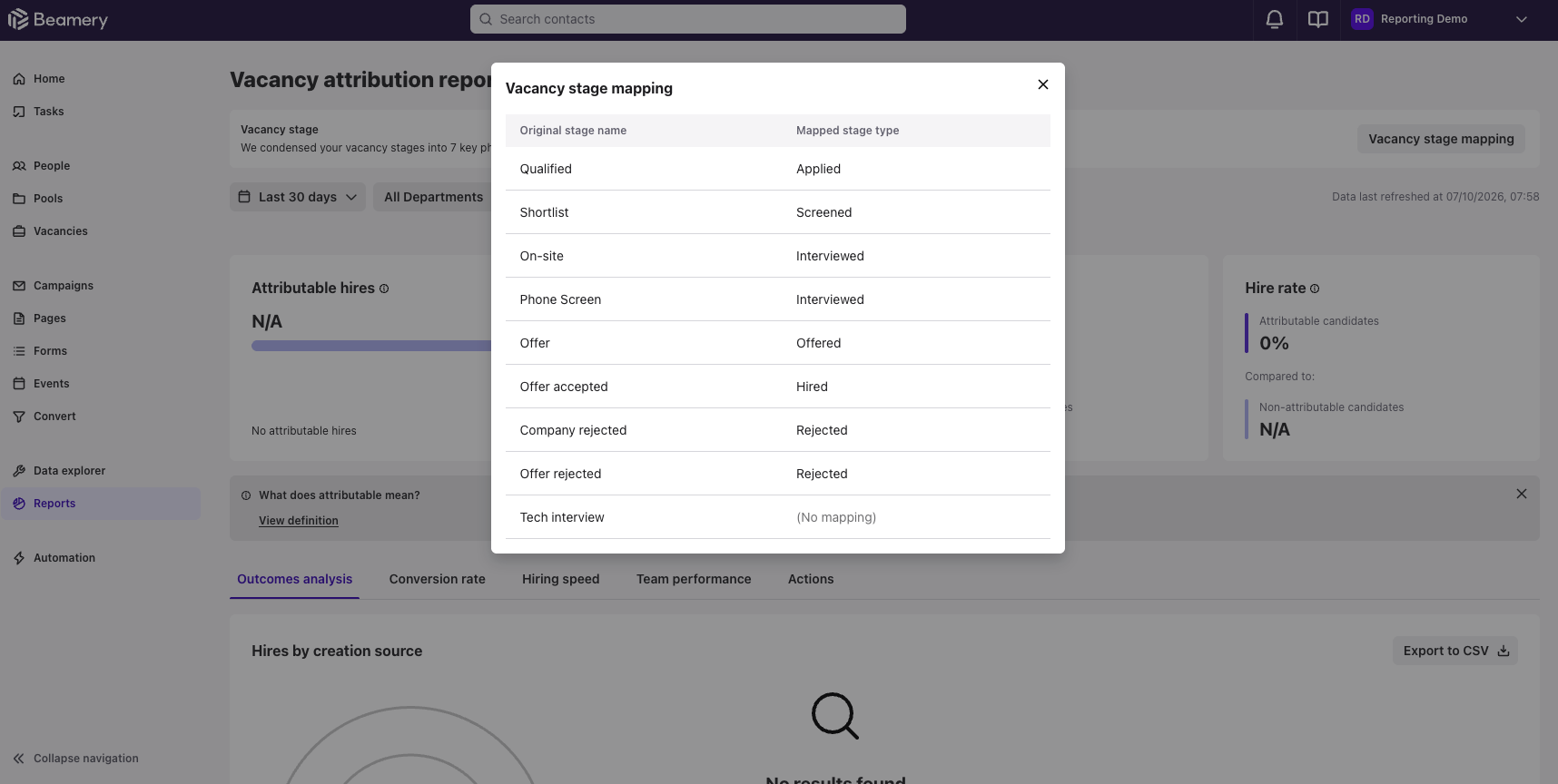Select the Outcomes analysis tab
This screenshot has height=784, width=1558.
(x=295, y=579)
